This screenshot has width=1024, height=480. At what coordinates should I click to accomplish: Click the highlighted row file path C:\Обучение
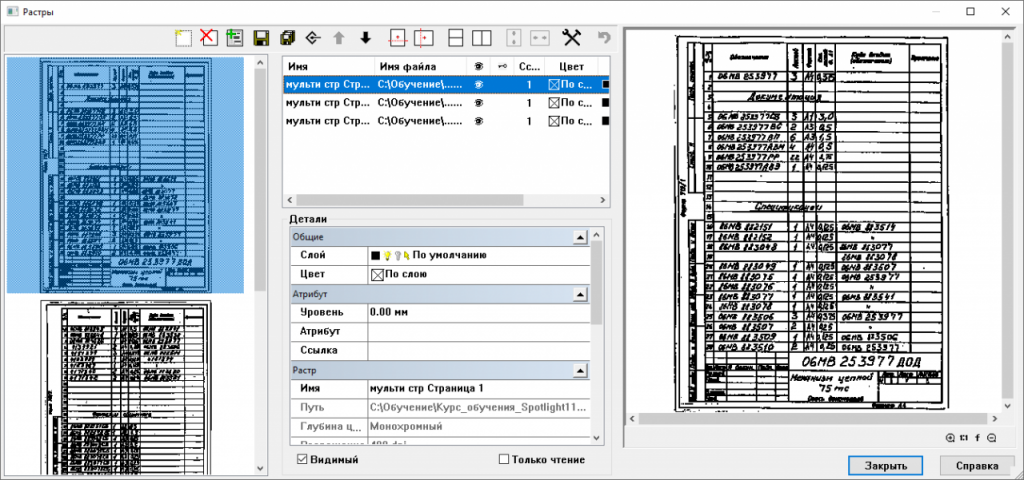421,84
